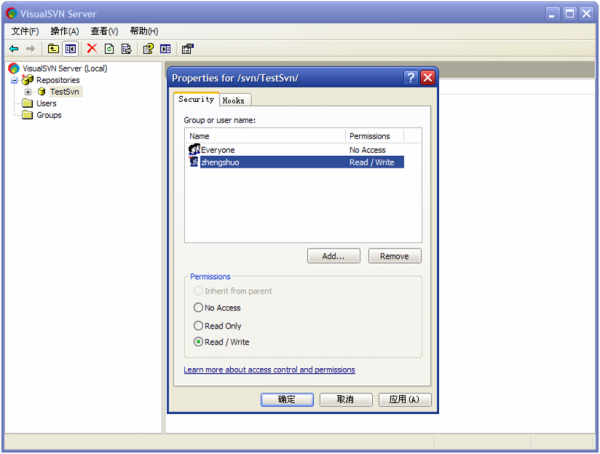600x454 pixels.
Task: Toggle the Show/Hide Console Tree icon
Action: (70, 49)
